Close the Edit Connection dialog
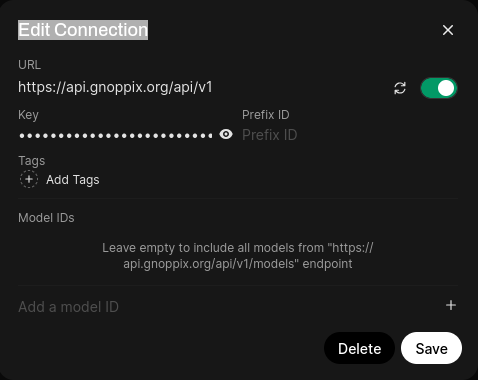This screenshot has width=478, height=380. coord(448,30)
